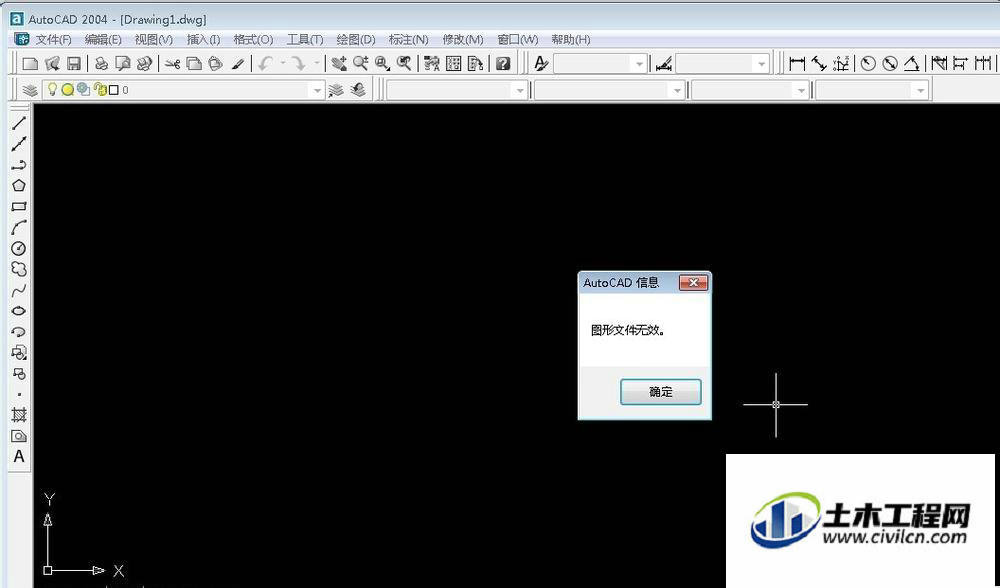The width and height of the screenshot is (1000, 588).
Task: Click the Linear Dimension tool
Action: point(797,63)
